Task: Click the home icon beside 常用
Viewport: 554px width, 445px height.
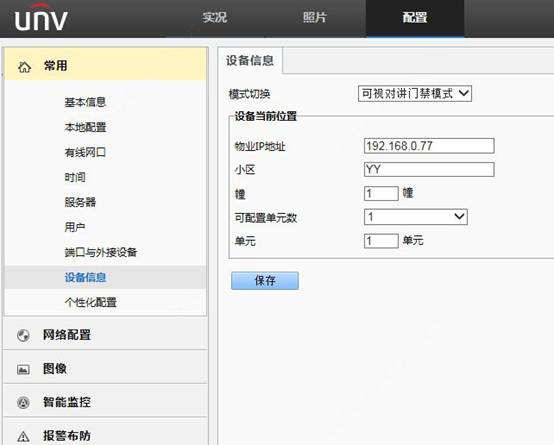Action: (24, 66)
